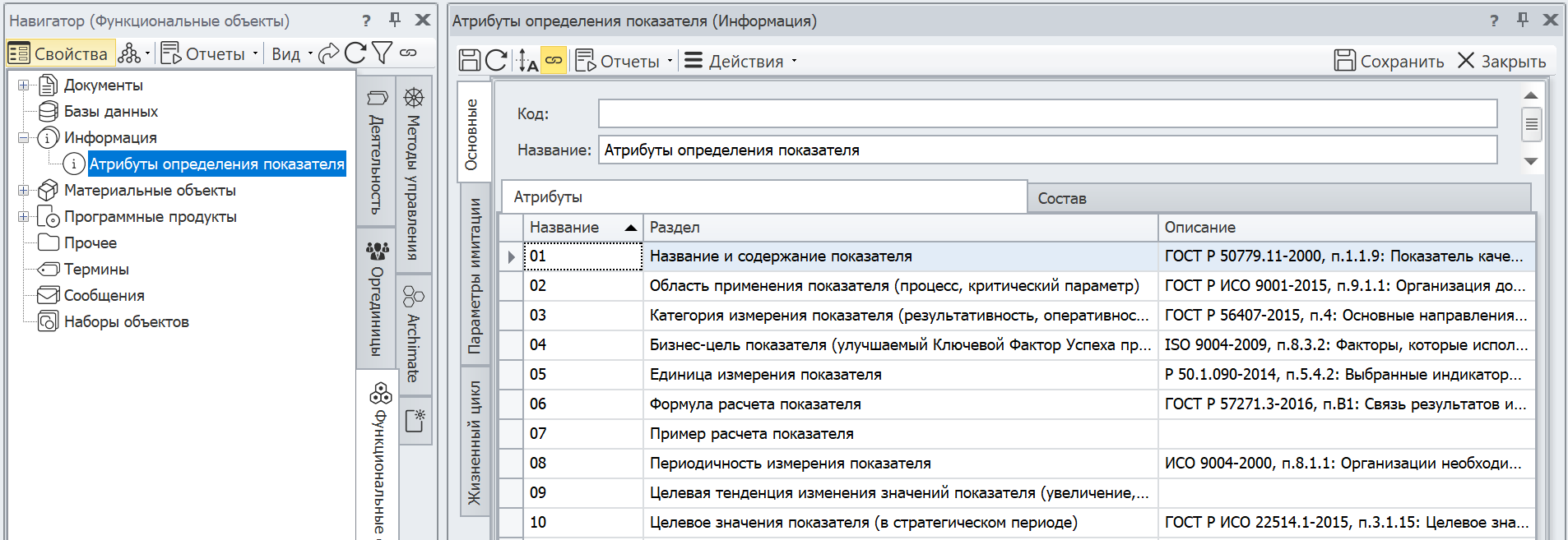1568x540 pixels.
Task: Click the Сохранить button
Action: pyautogui.click(x=1389, y=62)
